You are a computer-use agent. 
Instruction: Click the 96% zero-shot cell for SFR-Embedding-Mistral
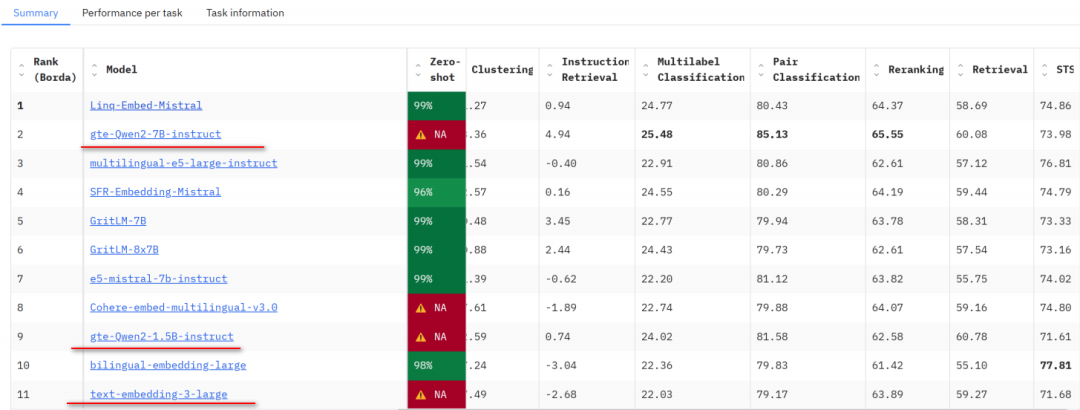[437, 192]
